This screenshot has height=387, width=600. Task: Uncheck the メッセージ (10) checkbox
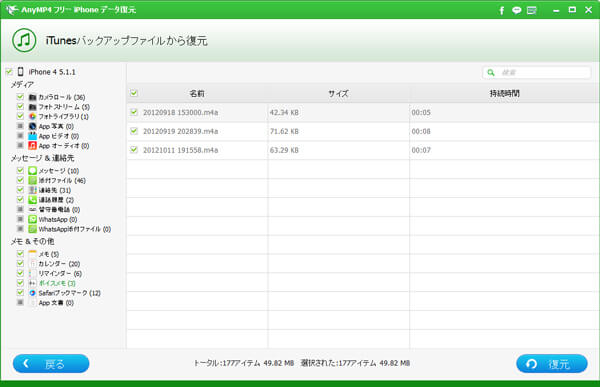click(x=20, y=170)
